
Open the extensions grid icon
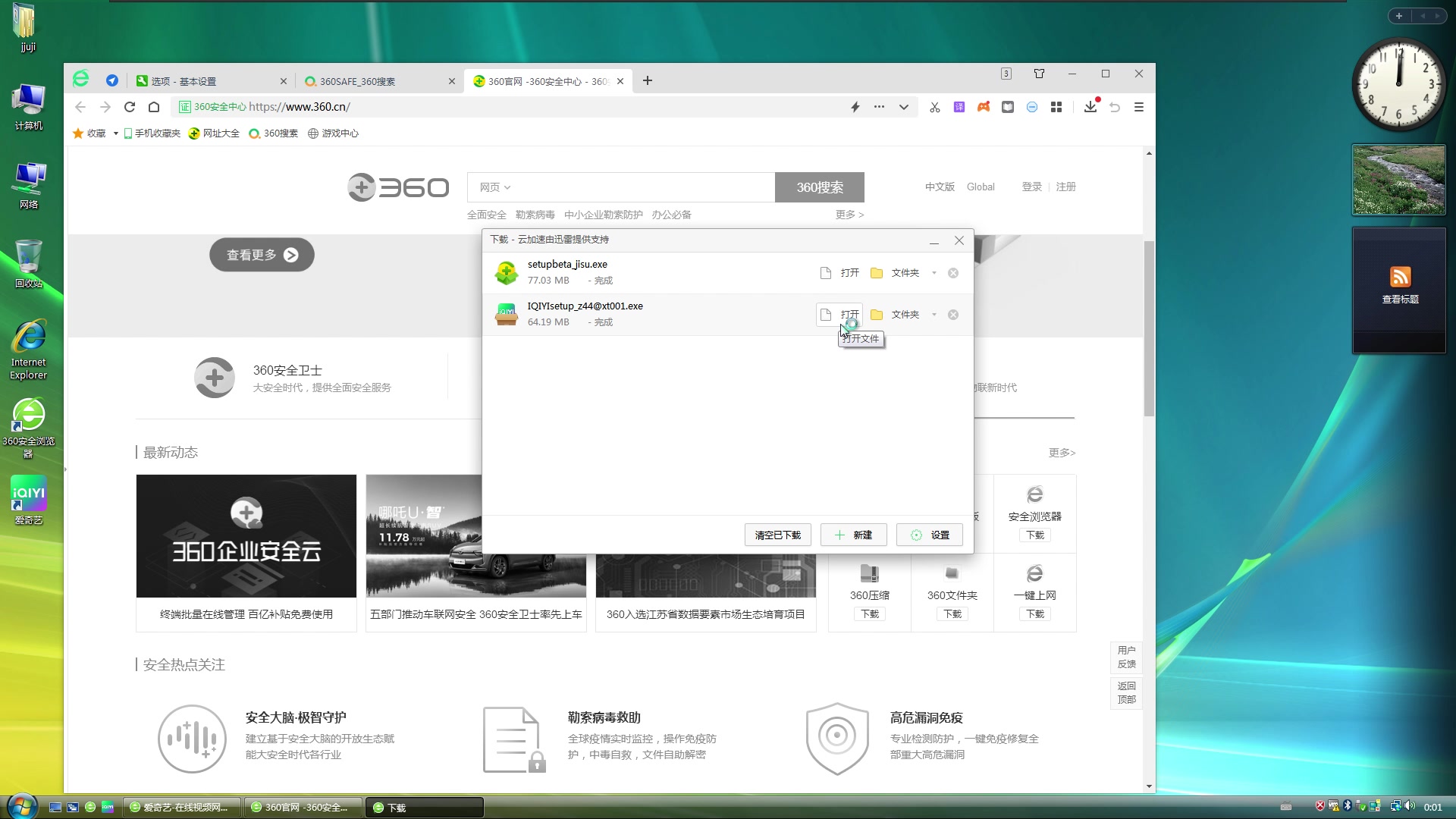pyautogui.click(x=1056, y=107)
